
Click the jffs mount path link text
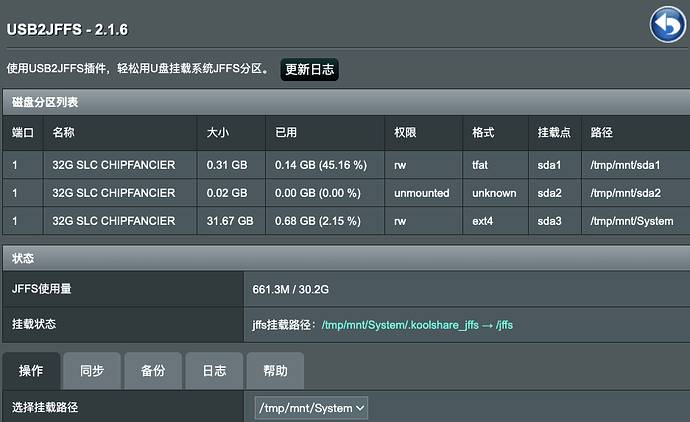click(417, 325)
